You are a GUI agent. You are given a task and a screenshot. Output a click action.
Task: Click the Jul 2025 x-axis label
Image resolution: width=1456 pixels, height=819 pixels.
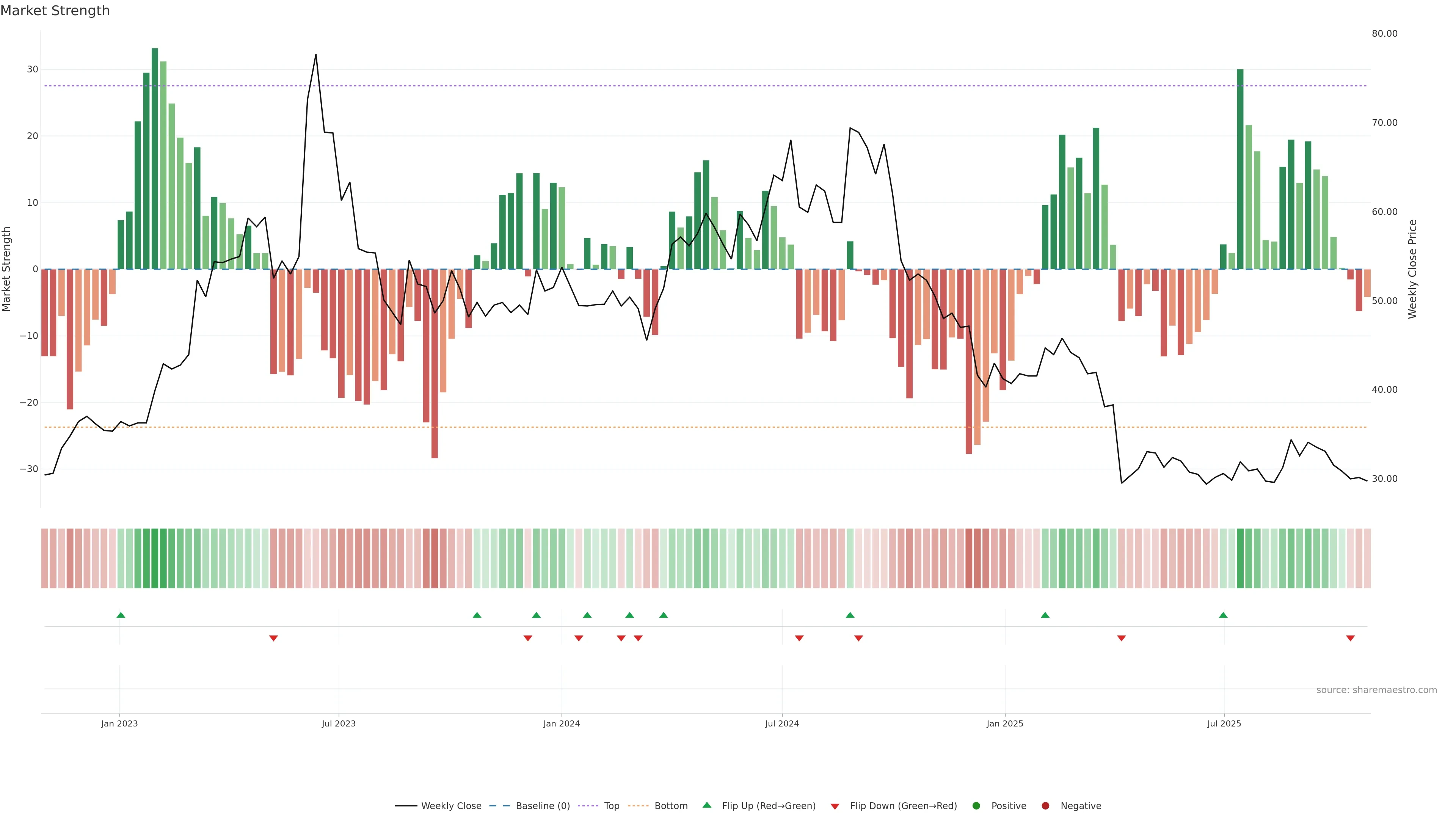pyautogui.click(x=1224, y=723)
